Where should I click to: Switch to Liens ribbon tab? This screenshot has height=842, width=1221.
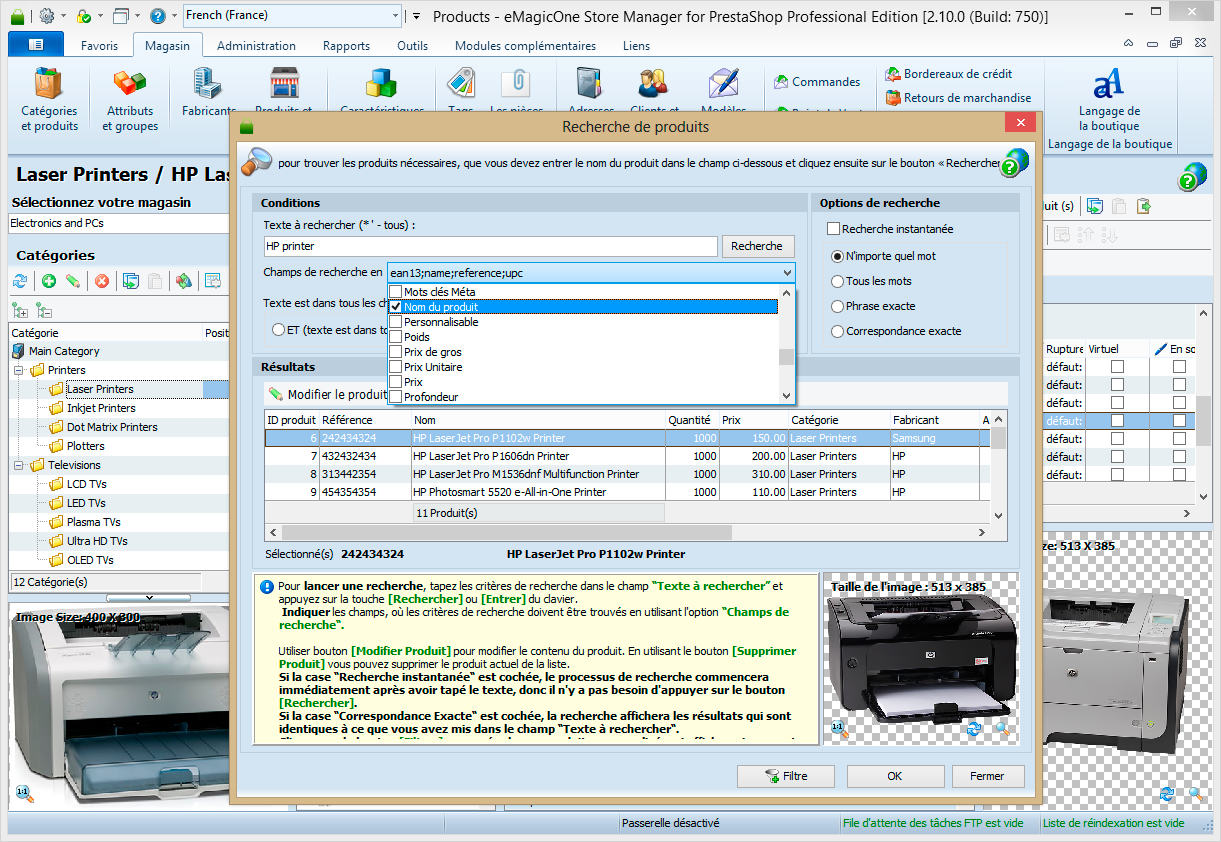pos(636,45)
